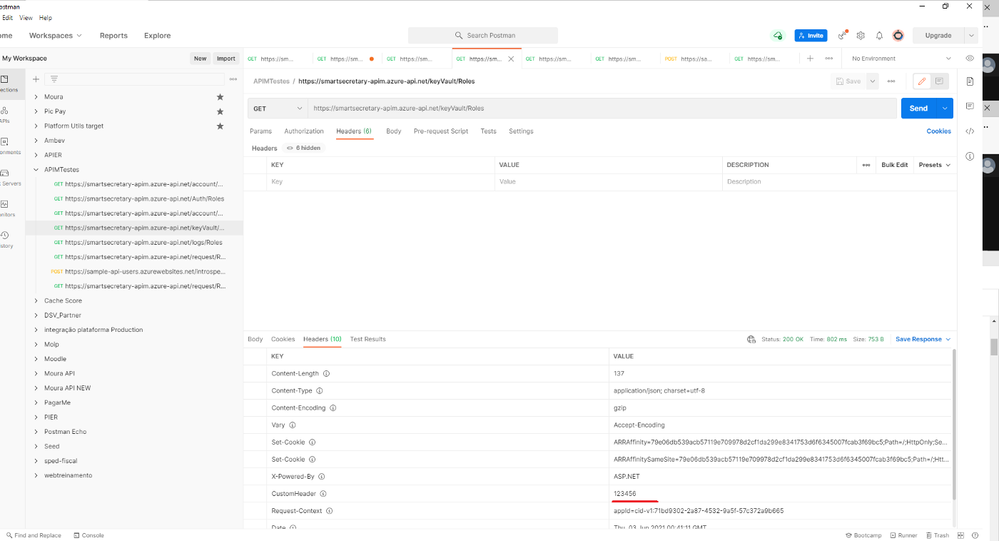This screenshot has width=999, height=541.
Task: Open the proxy capture satellite icon
Action: 843,36
